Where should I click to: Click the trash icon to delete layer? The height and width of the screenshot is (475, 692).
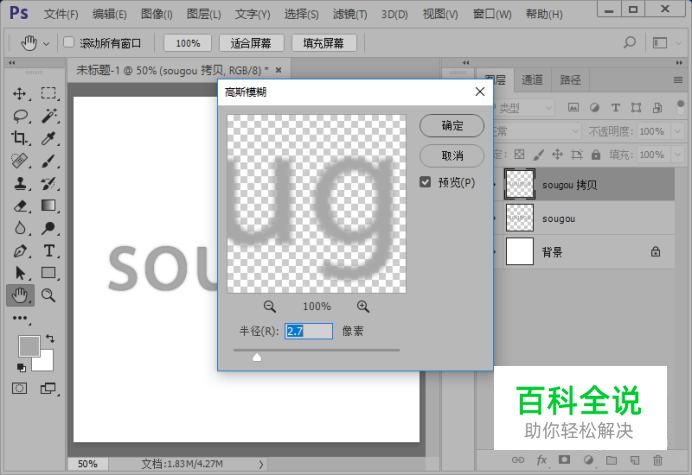click(x=658, y=460)
